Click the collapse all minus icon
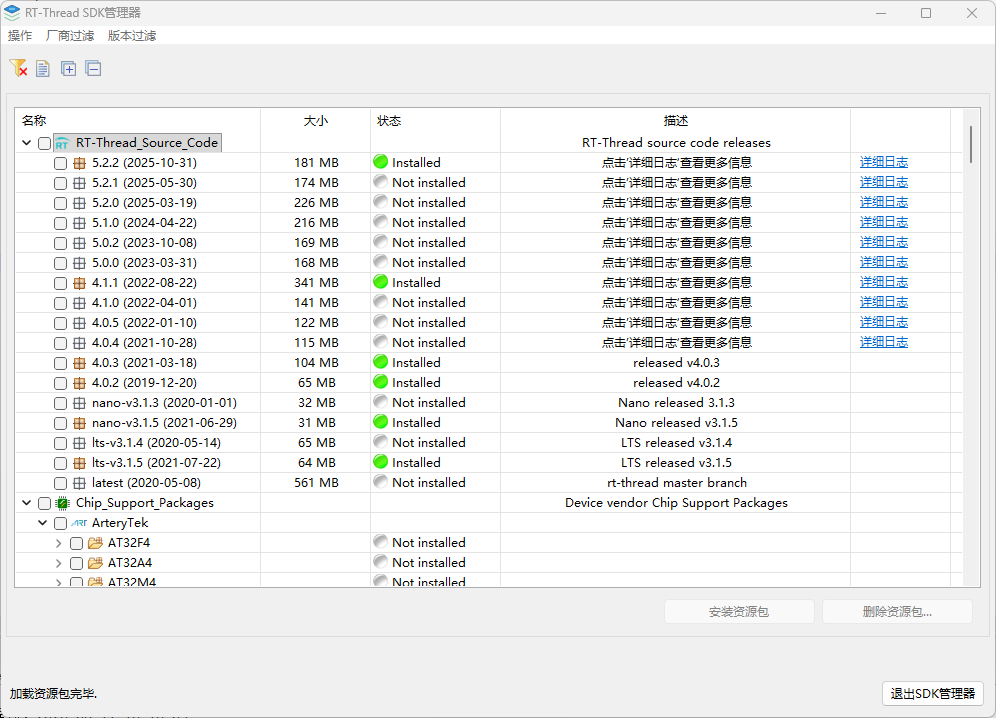 click(x=93, y=68)
